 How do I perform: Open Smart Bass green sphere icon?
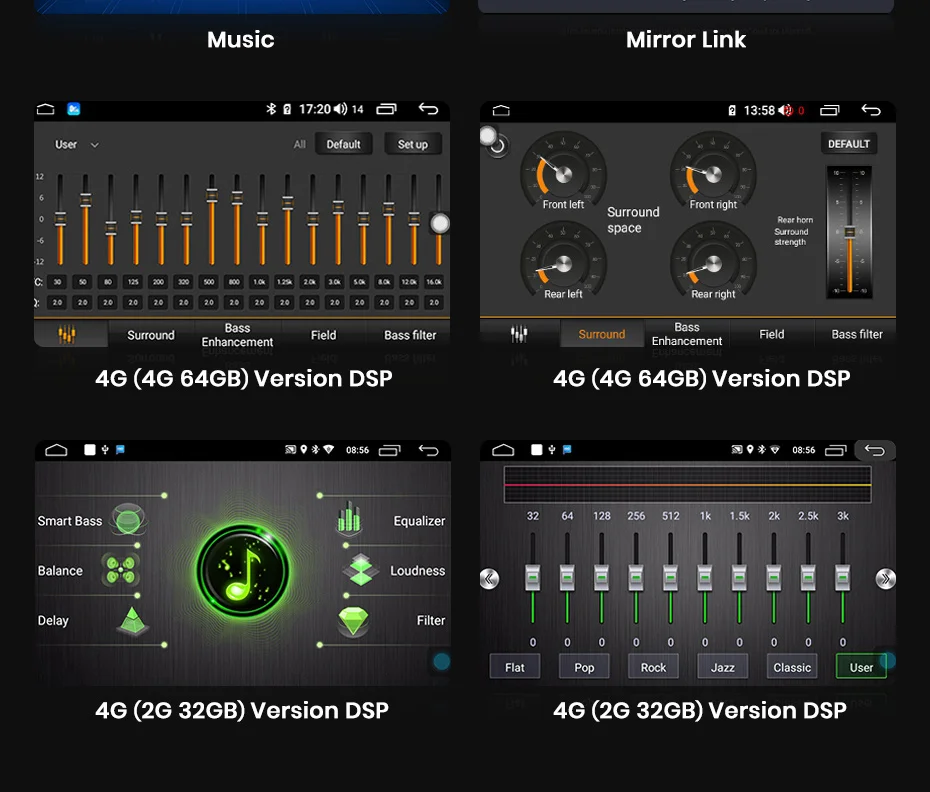128,520
